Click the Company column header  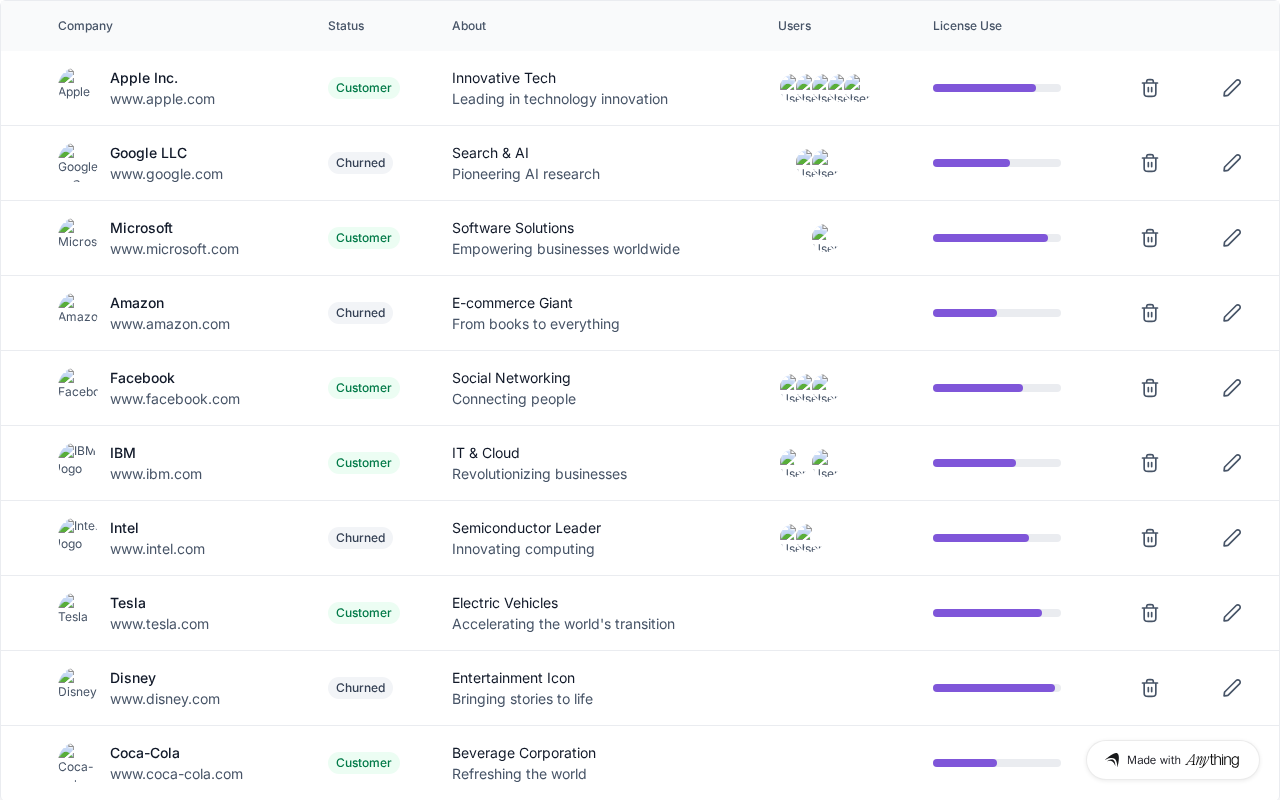[85, 26]
